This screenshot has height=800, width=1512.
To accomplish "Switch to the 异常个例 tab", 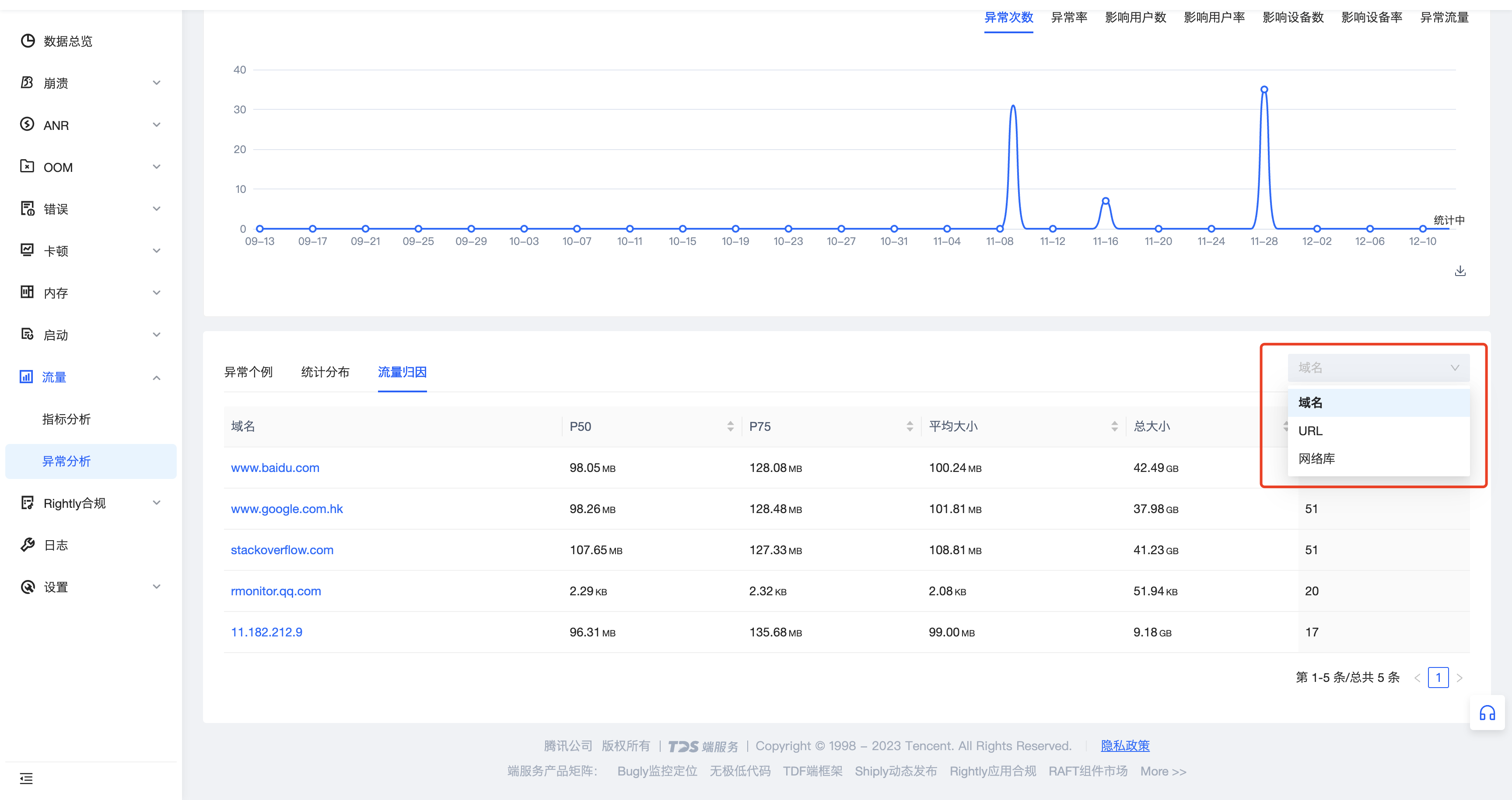I will [x=248, y=372].
